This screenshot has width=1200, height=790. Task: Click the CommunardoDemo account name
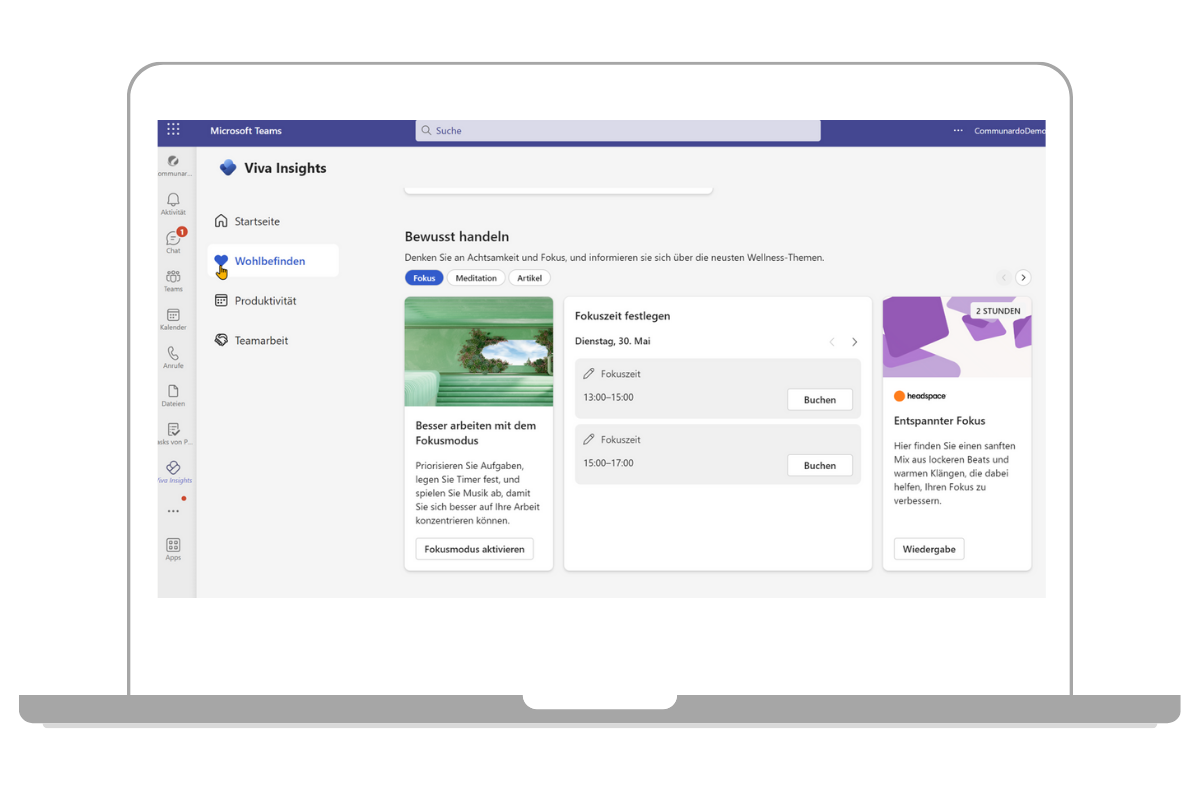pyautogui.click(x=1009, y=131)
